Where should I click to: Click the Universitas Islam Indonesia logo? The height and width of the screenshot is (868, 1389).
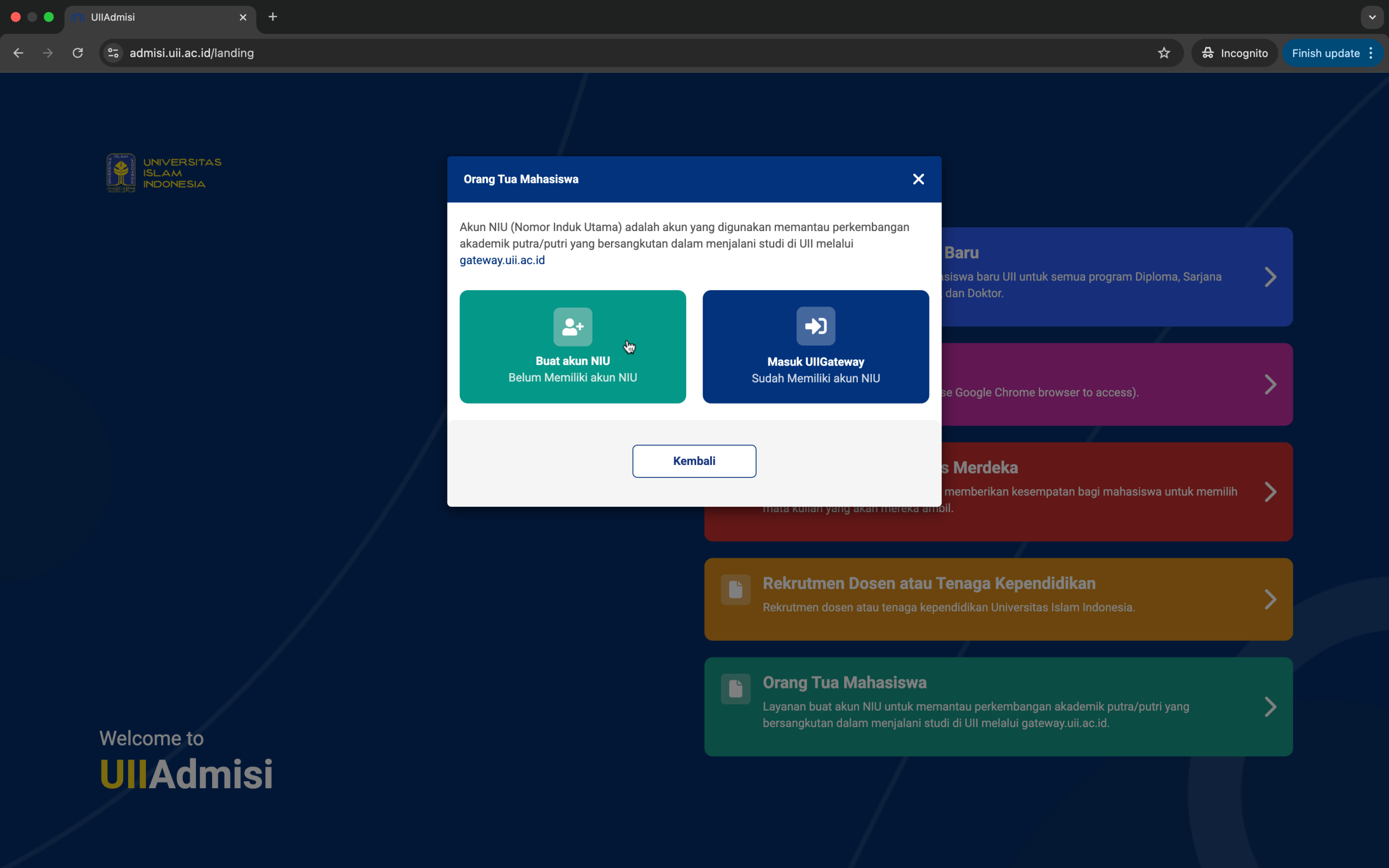(x=163, y=173)
